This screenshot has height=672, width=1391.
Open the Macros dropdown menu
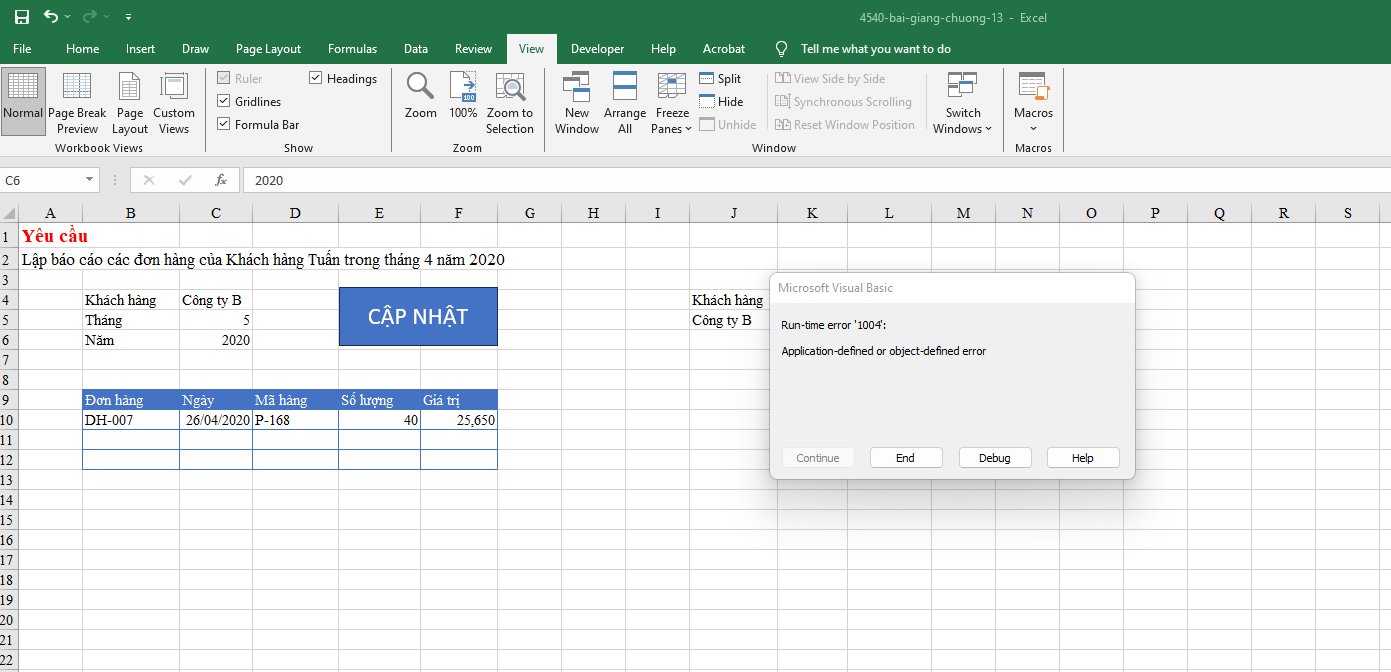coord(1033,103)
